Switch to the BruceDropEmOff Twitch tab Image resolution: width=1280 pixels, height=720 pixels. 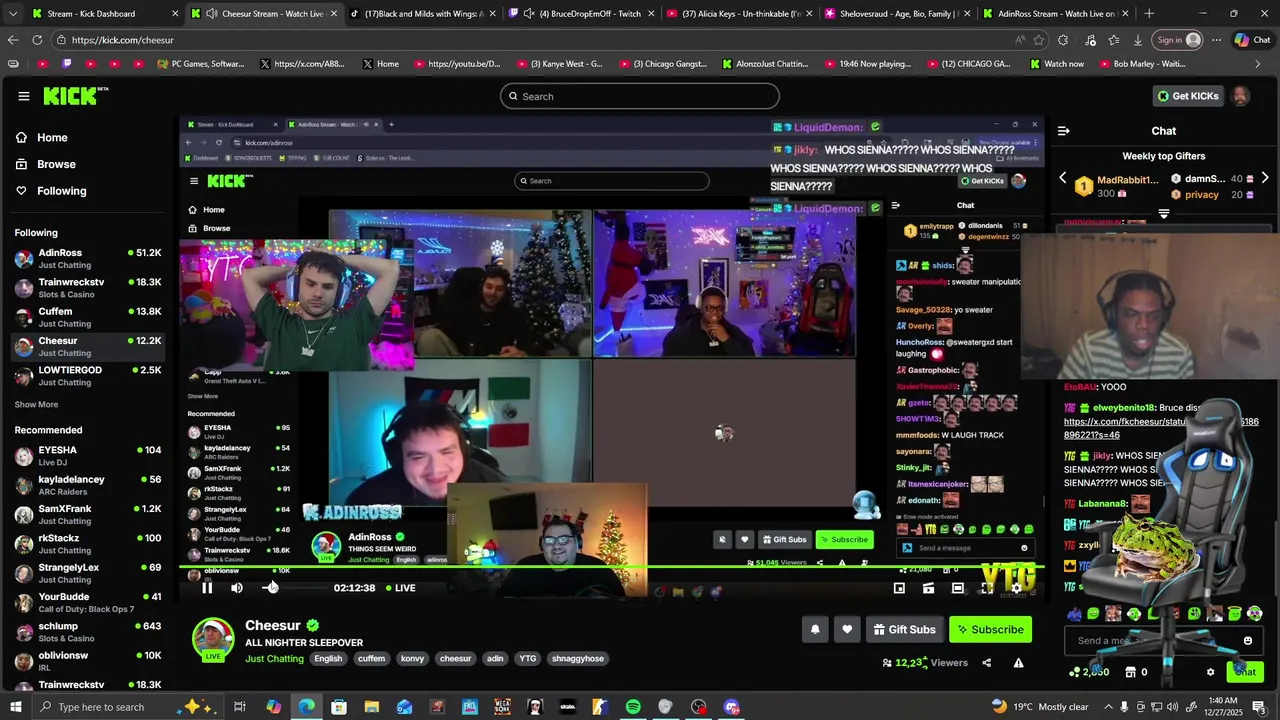point(580,14)
